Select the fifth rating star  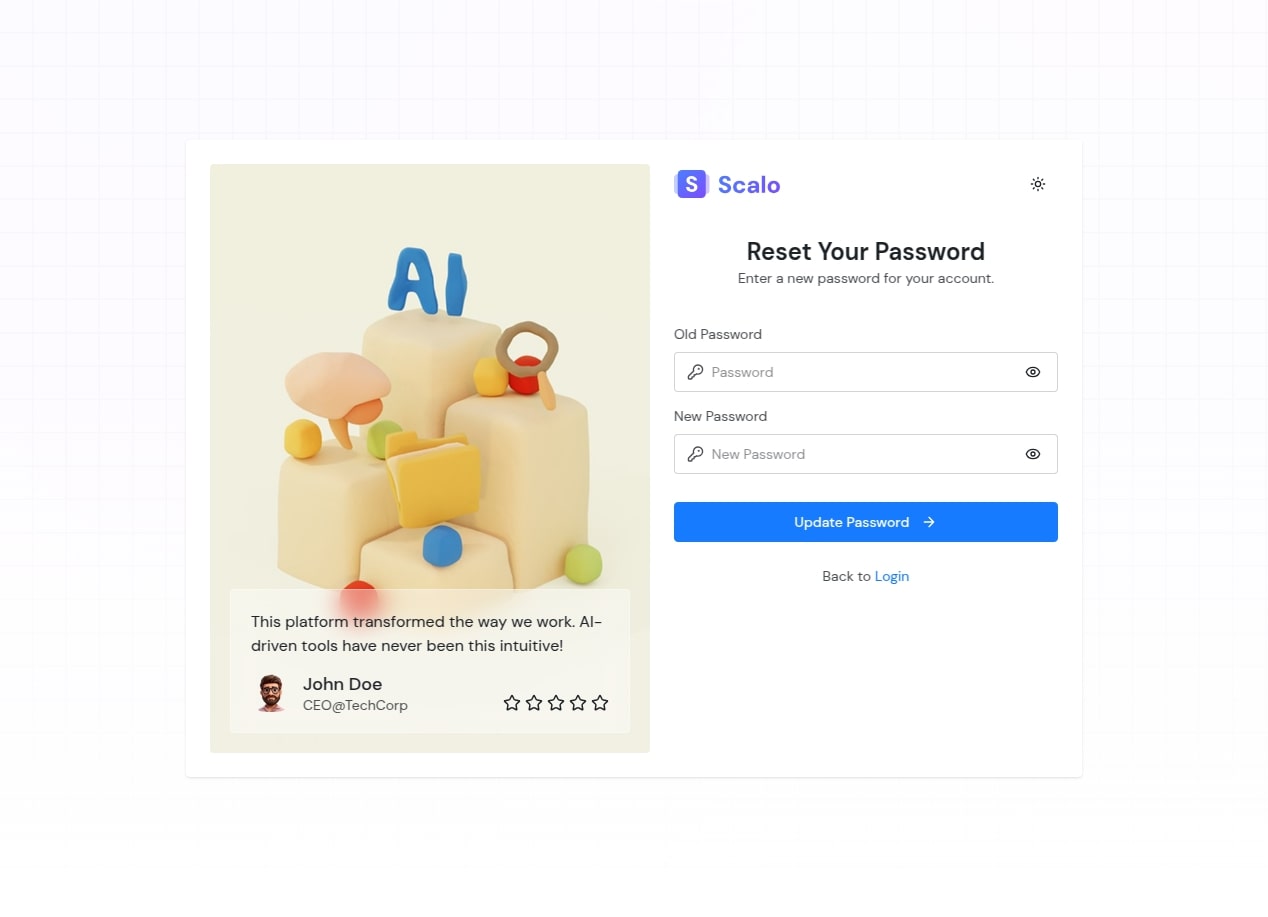pos(600,703)
